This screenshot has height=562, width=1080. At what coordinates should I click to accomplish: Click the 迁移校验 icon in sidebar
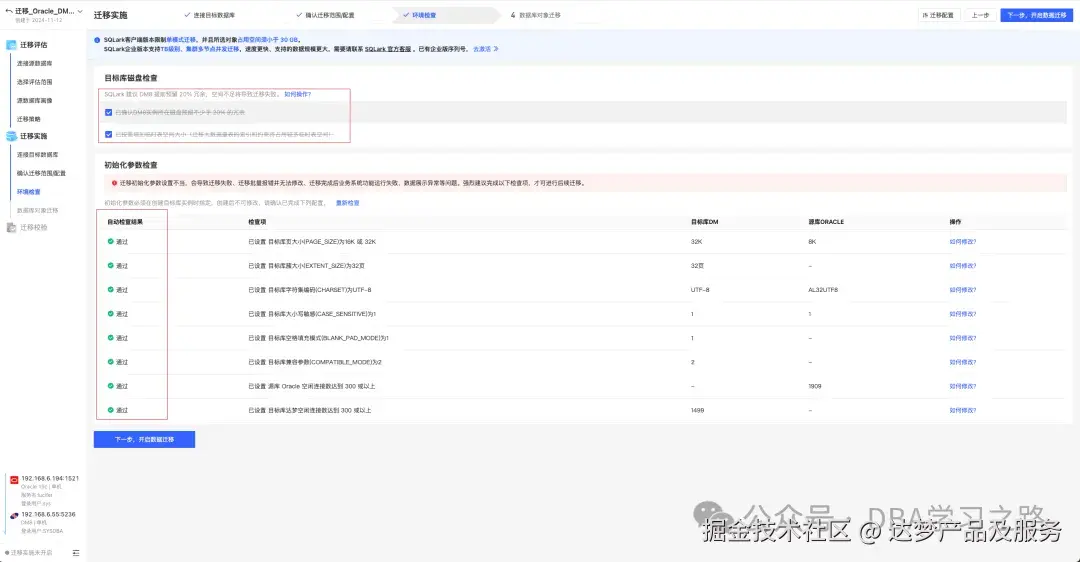(x=11, y=227)
